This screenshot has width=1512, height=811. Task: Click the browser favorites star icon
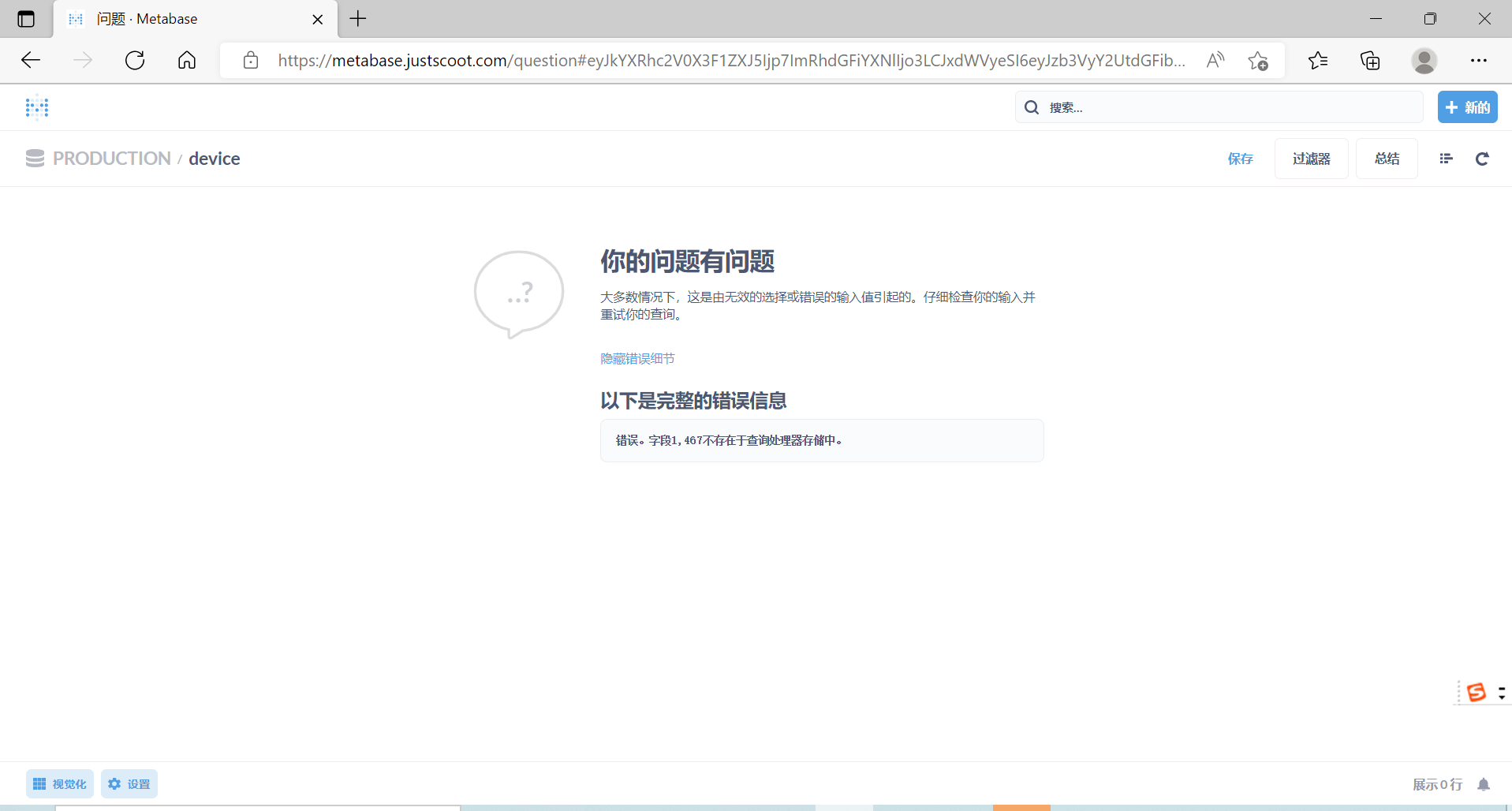(x=1318, y=60)
